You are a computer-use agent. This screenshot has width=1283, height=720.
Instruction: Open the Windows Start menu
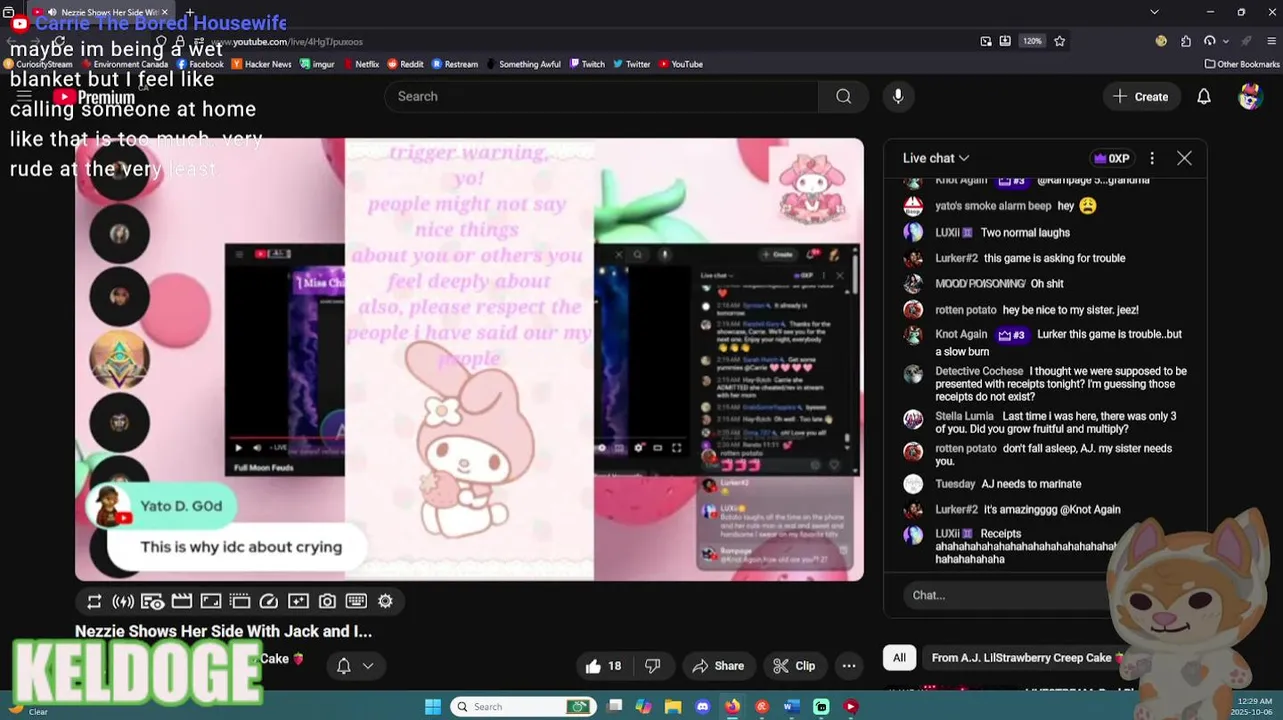(x=433, y=706)
